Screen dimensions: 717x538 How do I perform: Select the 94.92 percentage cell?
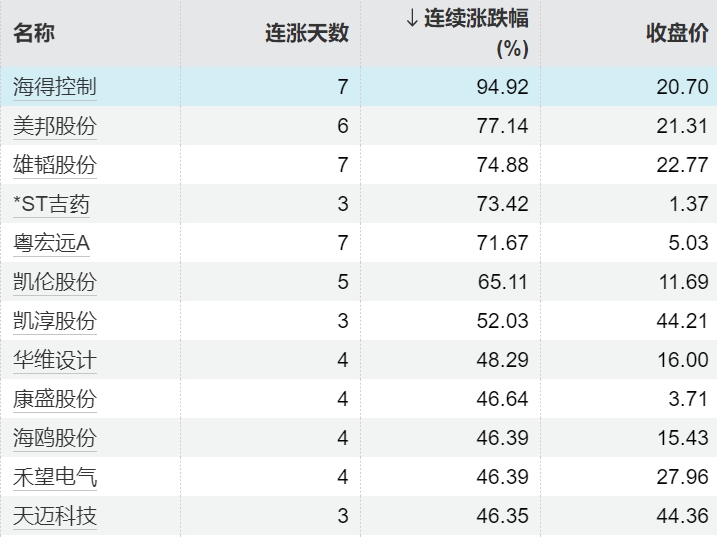pos(503,87)
